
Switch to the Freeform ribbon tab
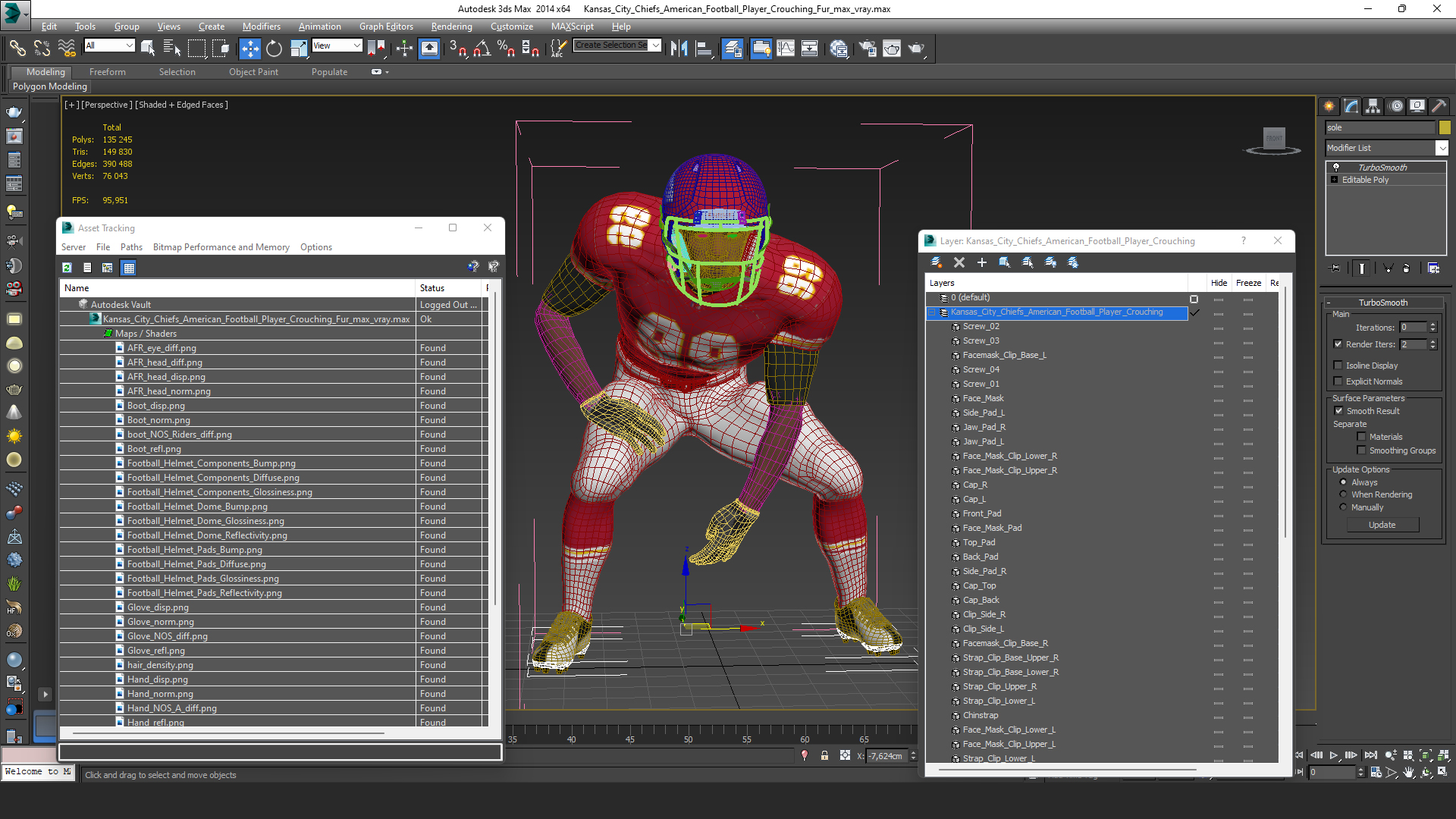pos(108,72)
